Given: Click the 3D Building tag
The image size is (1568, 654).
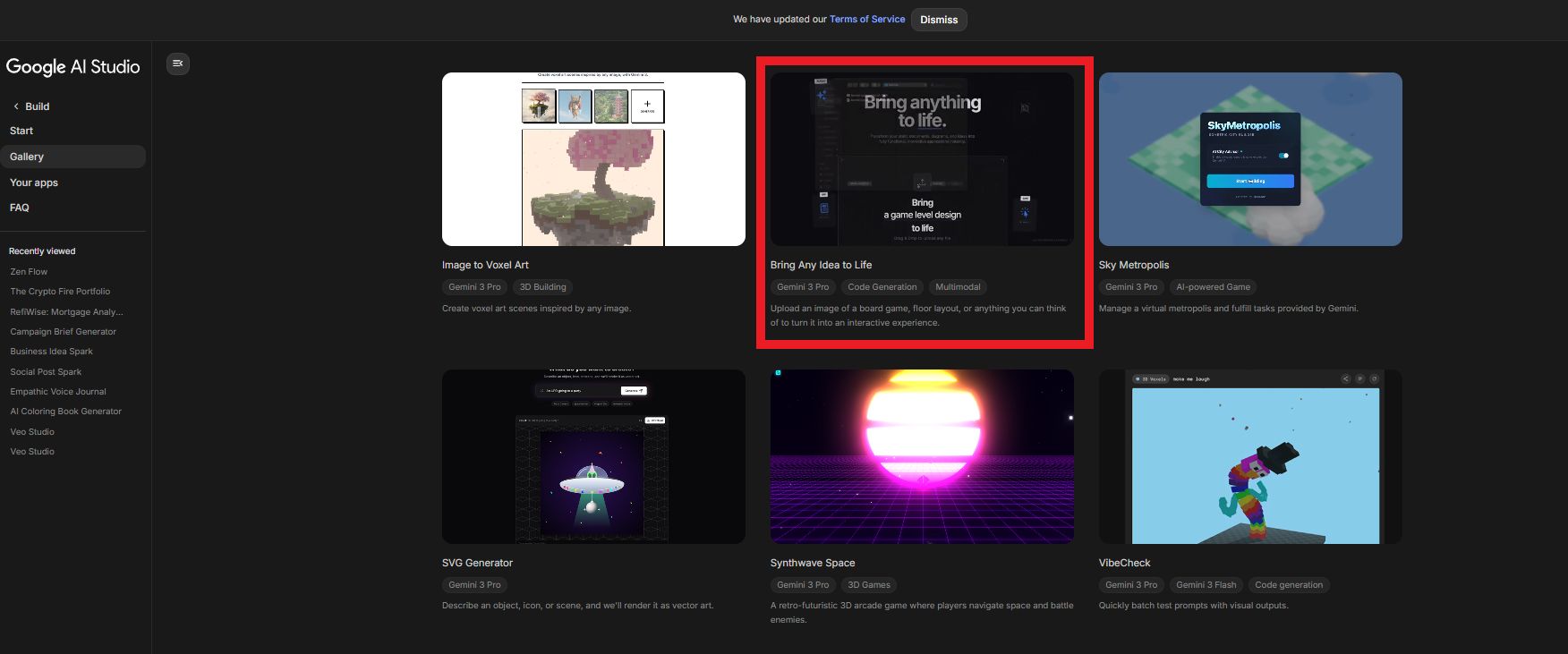Looking at the screenshot, I should (x=543, y=287).
